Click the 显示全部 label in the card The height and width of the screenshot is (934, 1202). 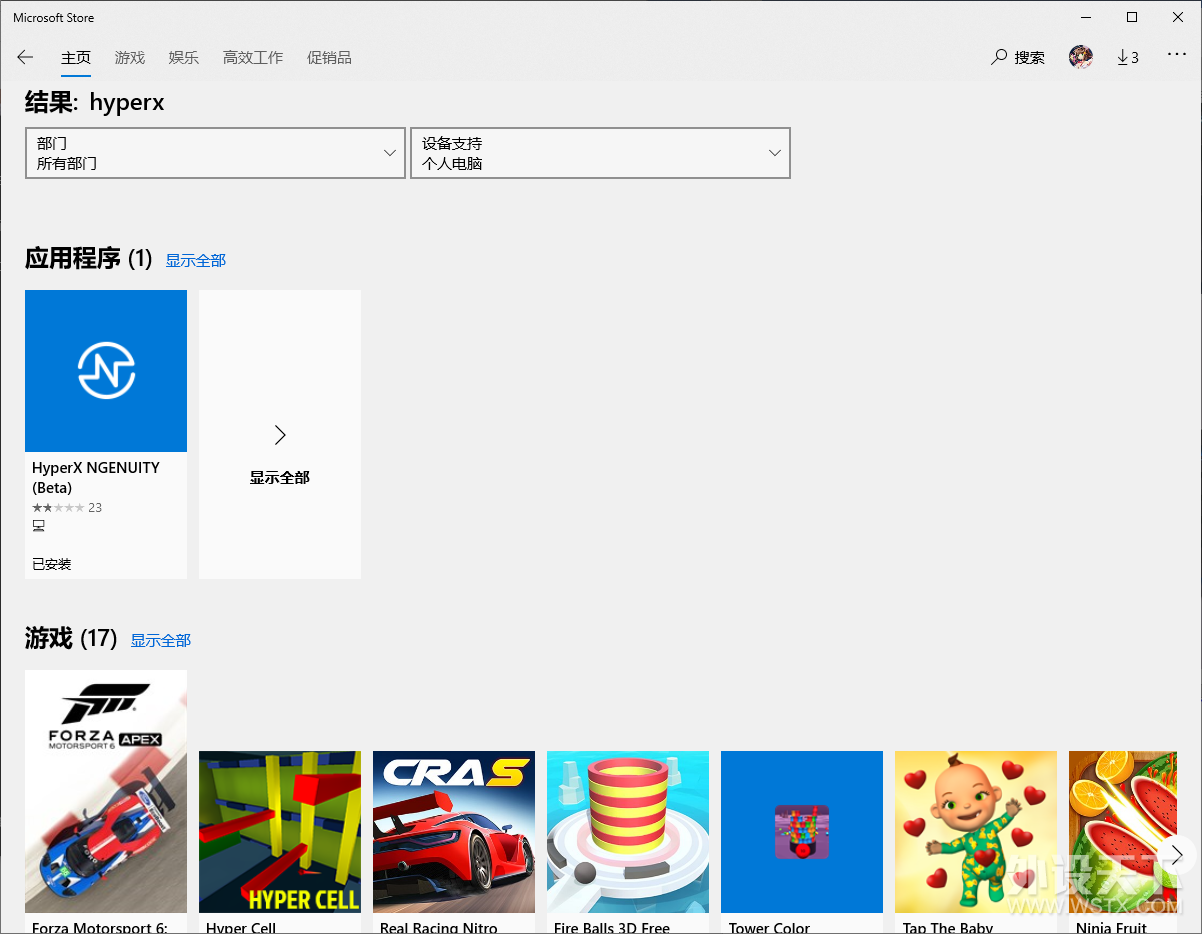pyautogui.click(x=280, y=478)
